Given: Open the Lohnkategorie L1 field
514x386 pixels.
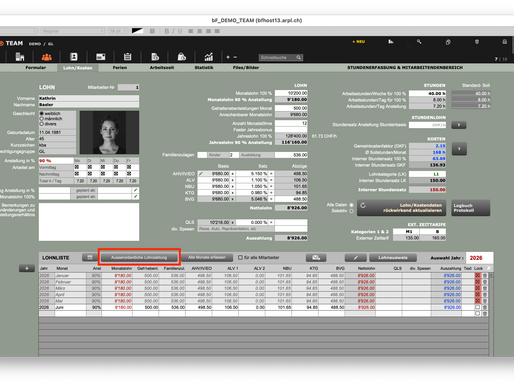Looking at the screenshot, I should pos(427,174).
